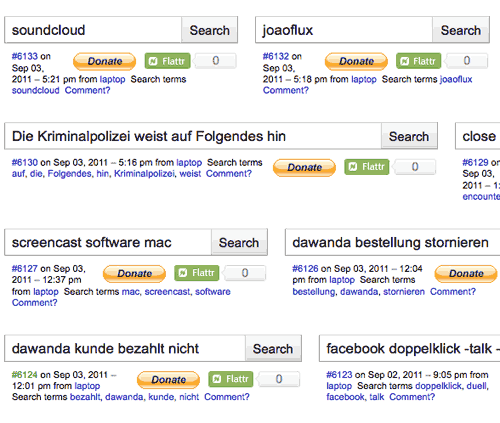Click Donate button under the Kriminalpolizei search

(304, 167)
